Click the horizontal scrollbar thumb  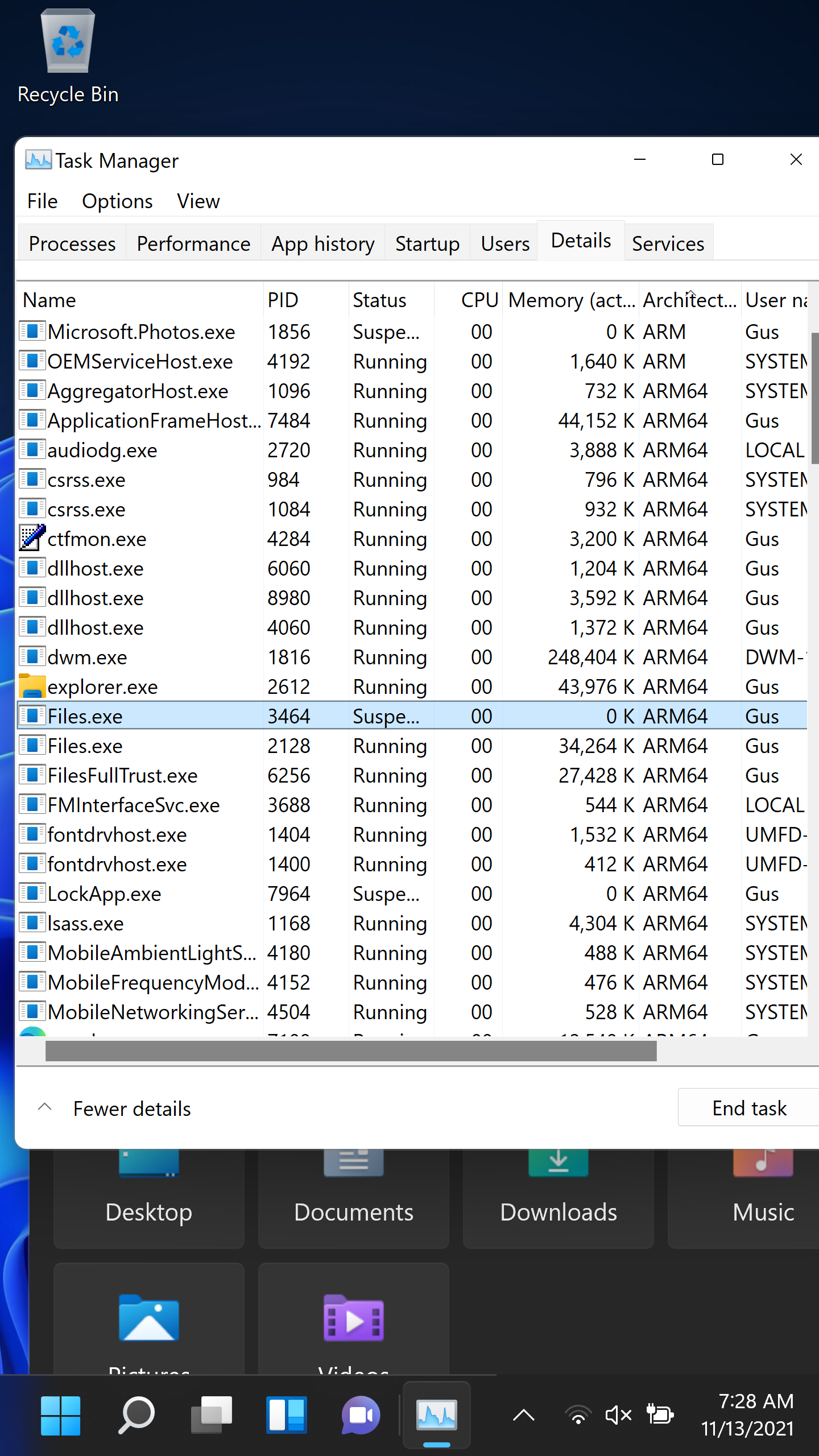coord(351,1051)
